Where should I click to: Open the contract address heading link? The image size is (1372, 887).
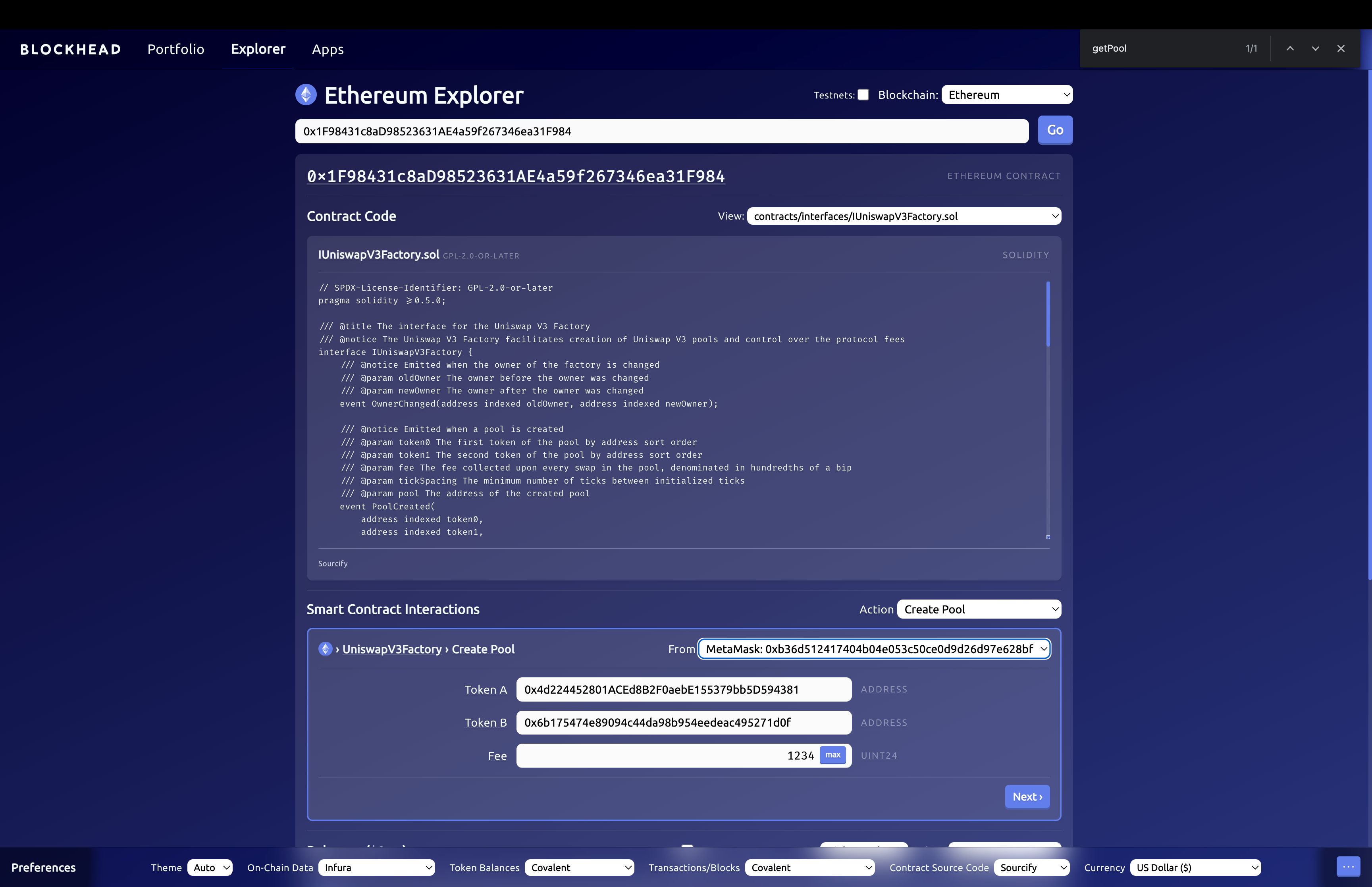click(516, 176)
